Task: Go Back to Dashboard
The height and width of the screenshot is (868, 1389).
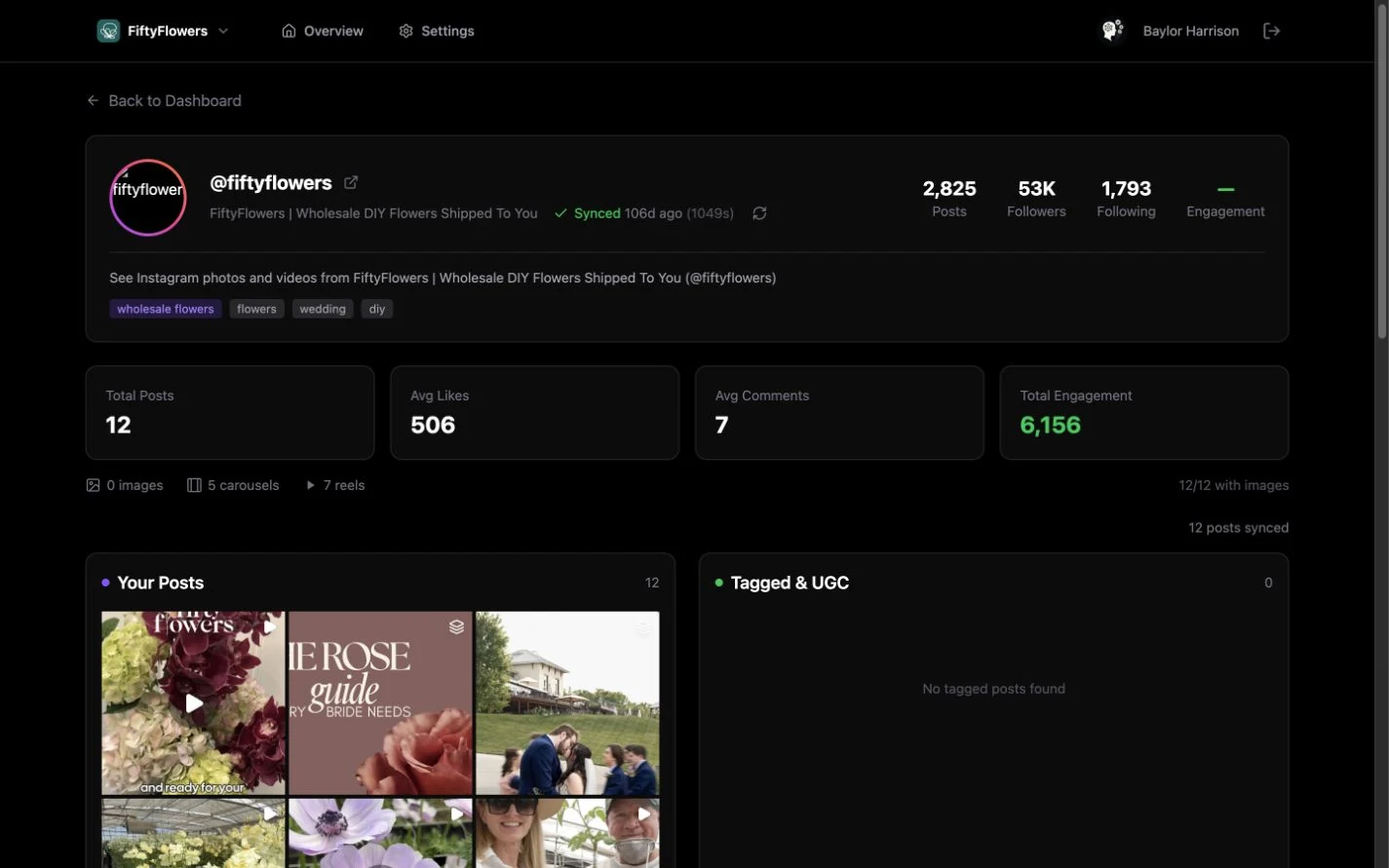Action: click(164, 100)
